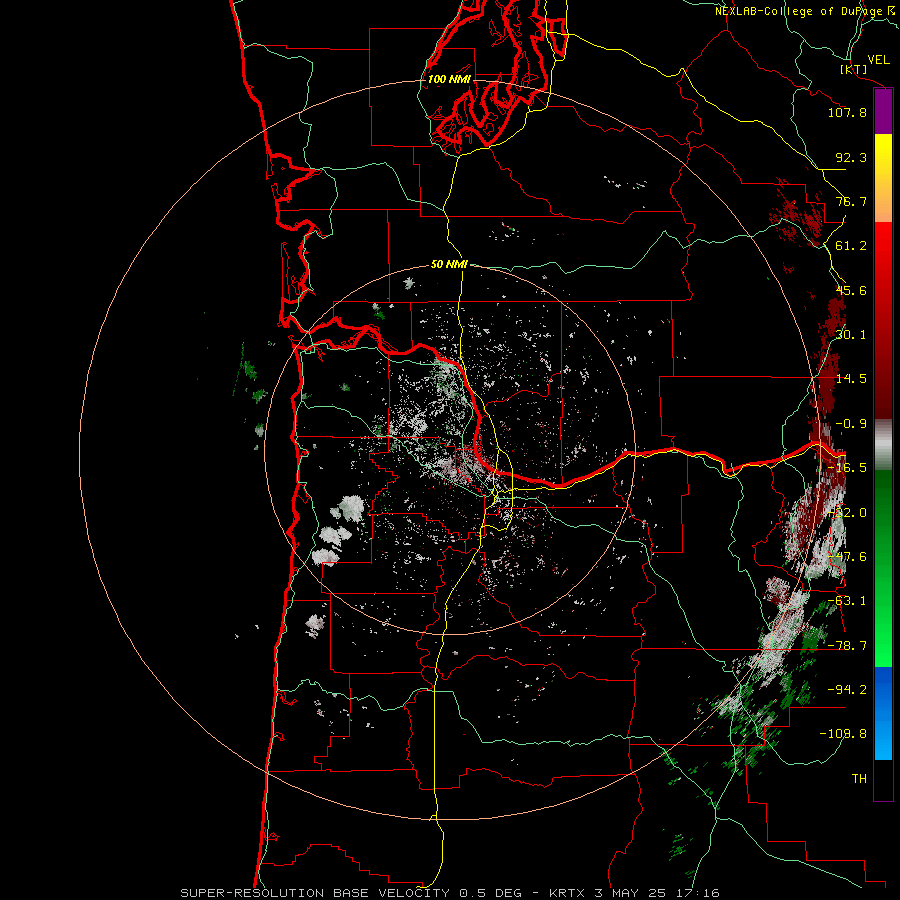
Task: Click the 50 NMI range ring label
Action: coord(449,264)
